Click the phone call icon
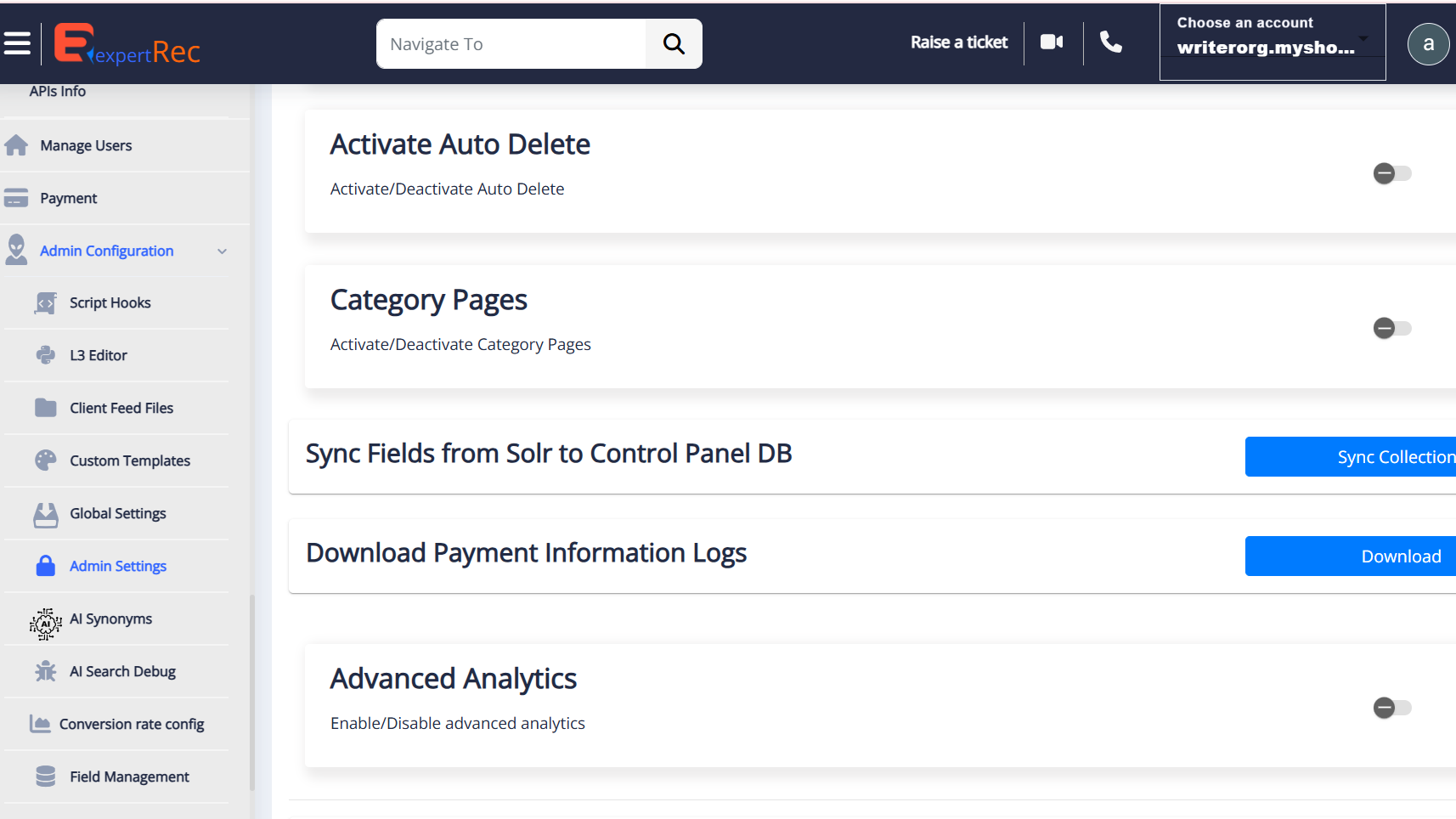1456x819 pixels. tap(1111, 42)
